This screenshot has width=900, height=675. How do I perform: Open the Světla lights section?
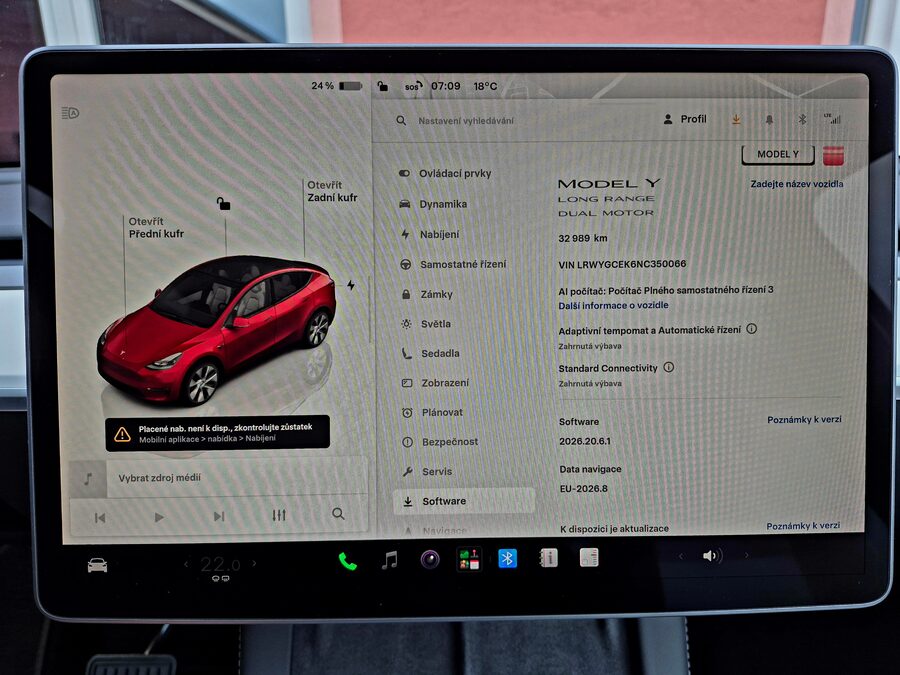tap(436, 324)
